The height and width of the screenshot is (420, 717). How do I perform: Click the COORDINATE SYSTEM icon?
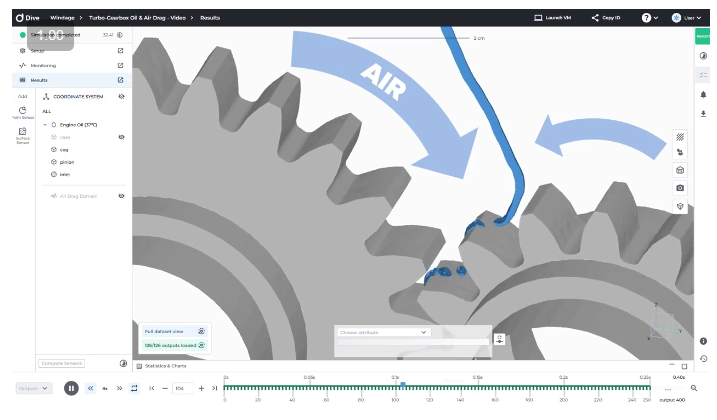coord(46,97)
